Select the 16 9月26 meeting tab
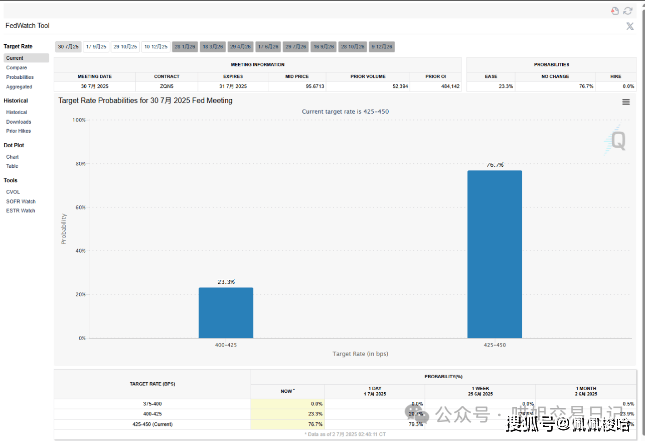Image resolution: width=645 pixels, height=441 pixels. pyautogui.click(x=323, y=47)
